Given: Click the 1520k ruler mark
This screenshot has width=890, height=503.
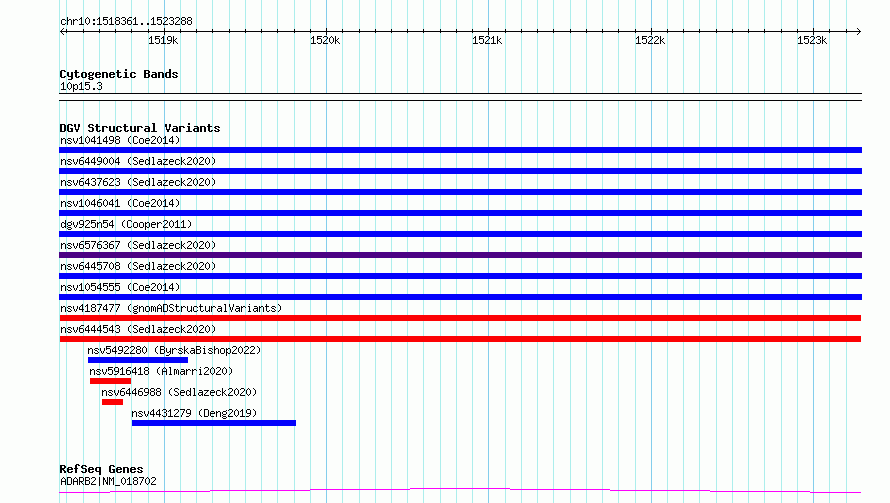Looking at the screenshot, I should 325,40.
